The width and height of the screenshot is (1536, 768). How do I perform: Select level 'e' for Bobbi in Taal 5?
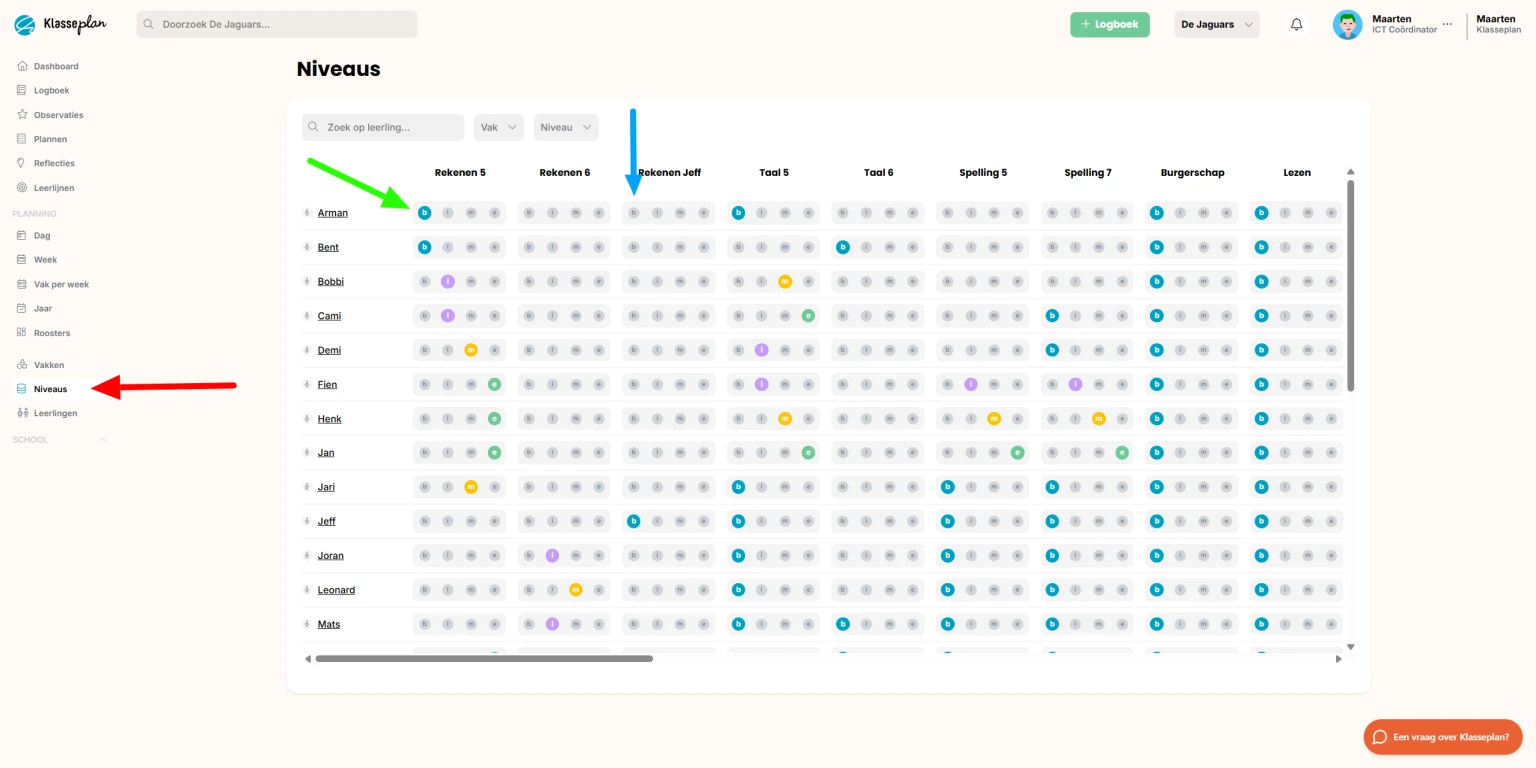[x=808, y=282]
